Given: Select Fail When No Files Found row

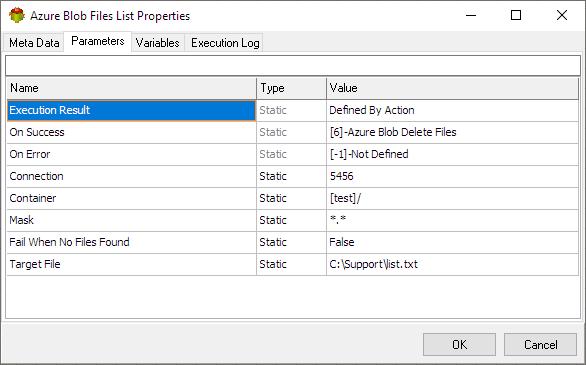Looking at the screenshot, I should (132, 242).
